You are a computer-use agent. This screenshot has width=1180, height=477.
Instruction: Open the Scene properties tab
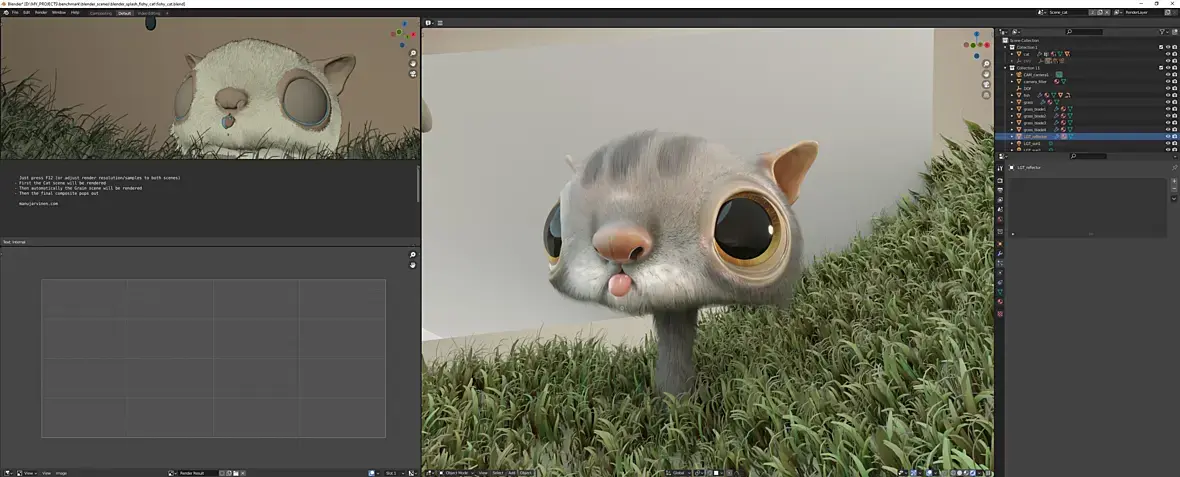pos(1000,209)
